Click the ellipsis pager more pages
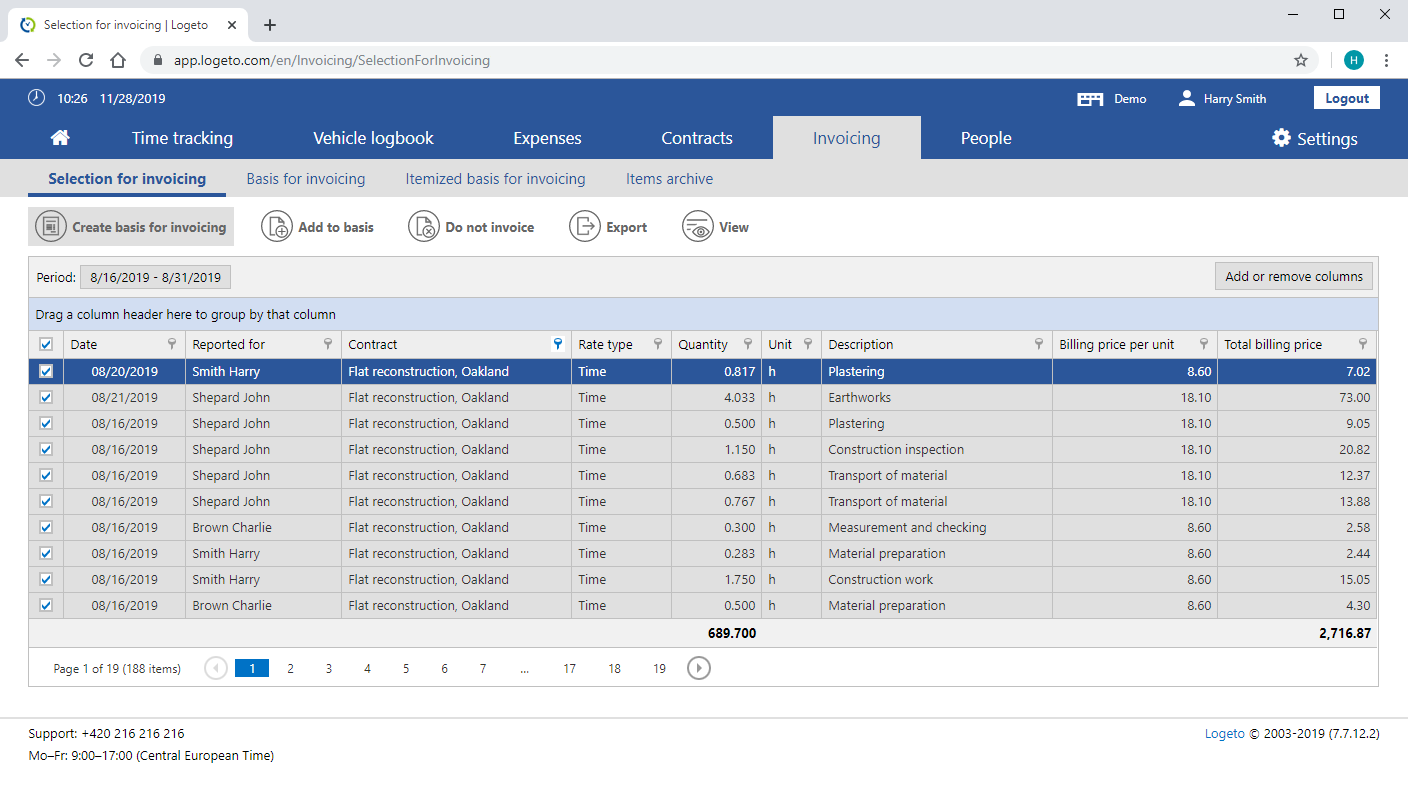 click(525, 669)
